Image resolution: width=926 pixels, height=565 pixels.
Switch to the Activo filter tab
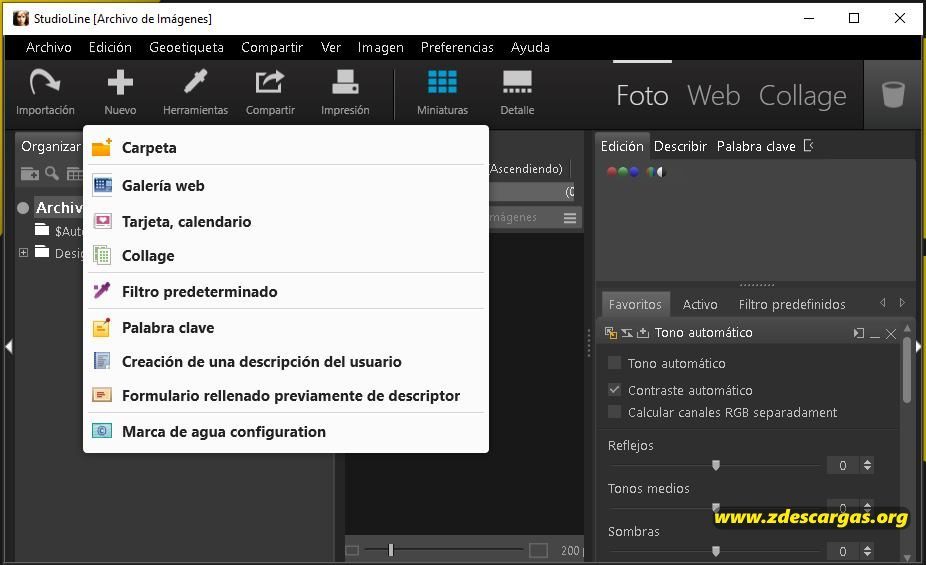point(700,304)
